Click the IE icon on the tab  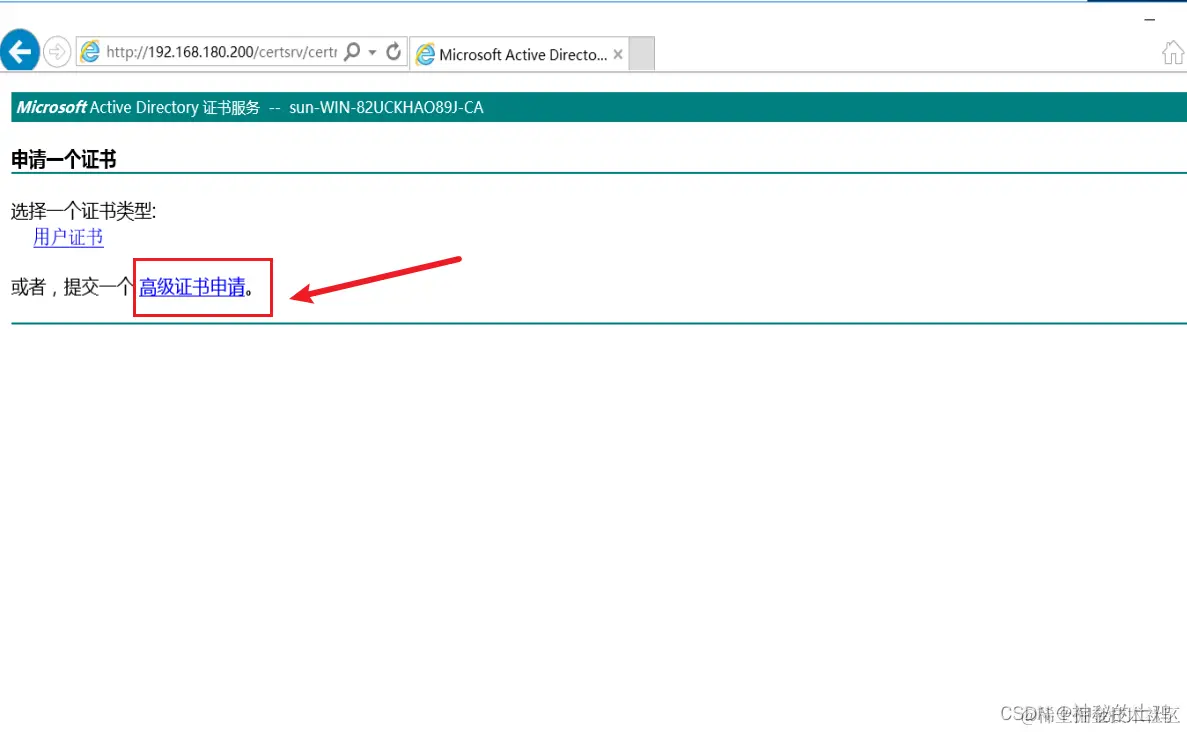(x=426, y=55)
